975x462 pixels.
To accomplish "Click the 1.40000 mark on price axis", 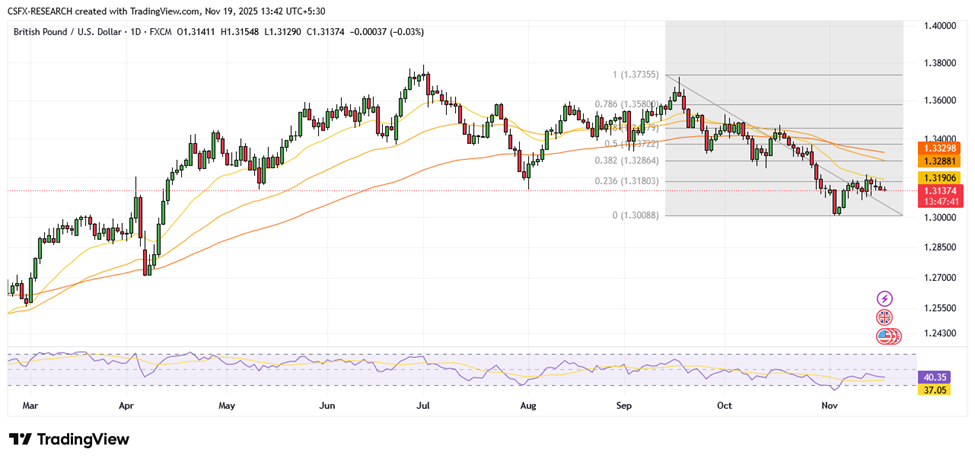I will pyautogui.click(x=937, y=25).
